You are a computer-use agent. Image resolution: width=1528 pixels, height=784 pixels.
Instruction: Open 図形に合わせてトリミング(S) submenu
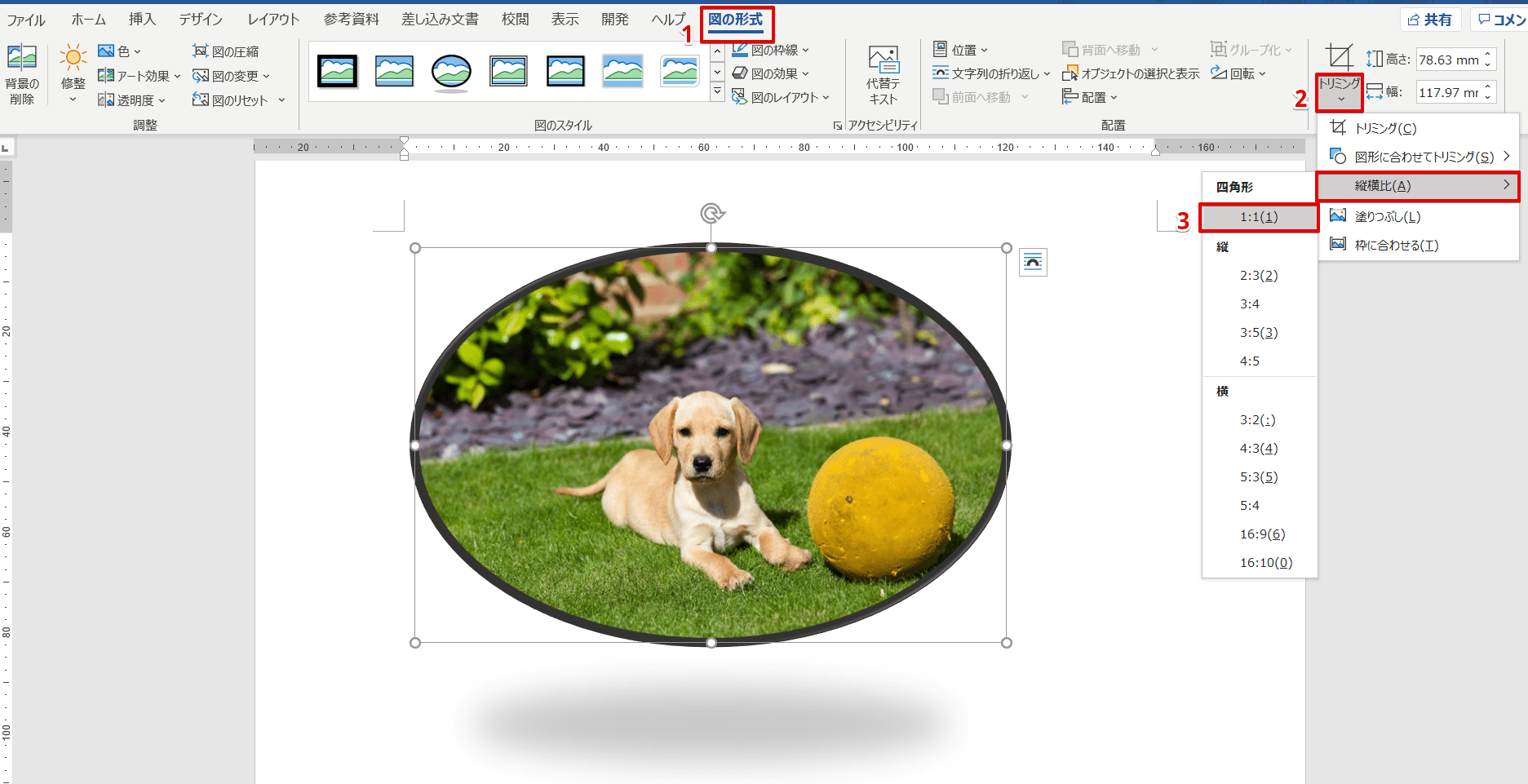click(1418, 157)
